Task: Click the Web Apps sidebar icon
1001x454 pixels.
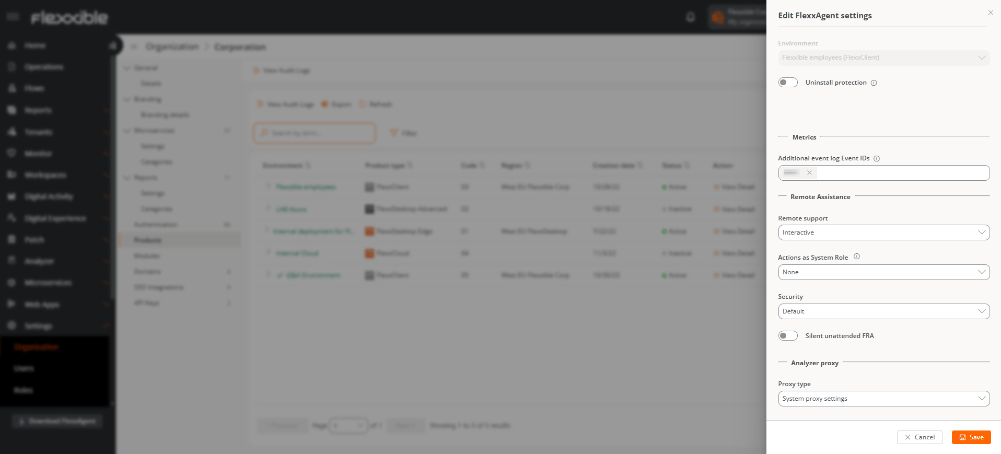Action: coord(11,304)
